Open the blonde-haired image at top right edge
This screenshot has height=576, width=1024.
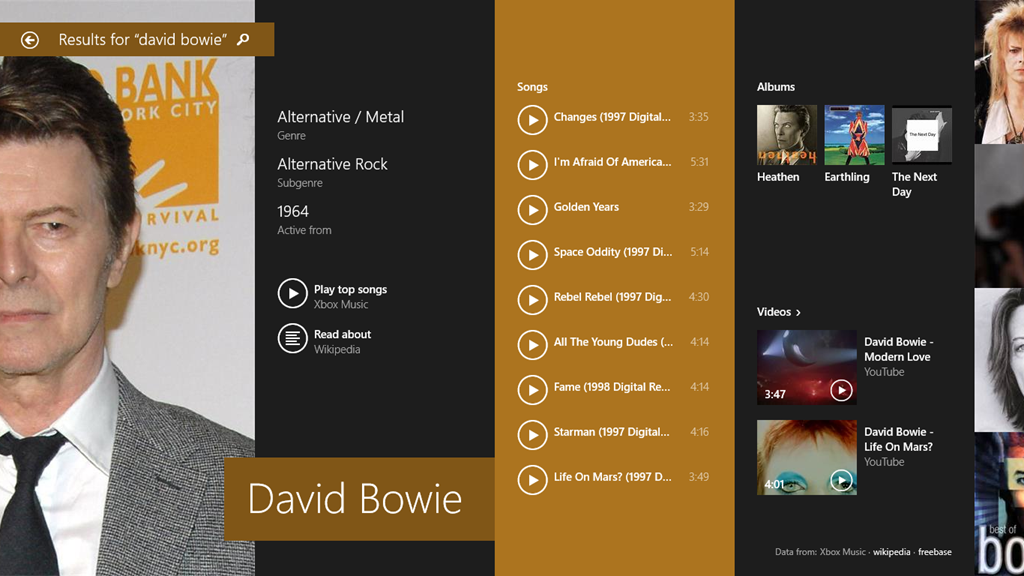click(x=999, y=72)
